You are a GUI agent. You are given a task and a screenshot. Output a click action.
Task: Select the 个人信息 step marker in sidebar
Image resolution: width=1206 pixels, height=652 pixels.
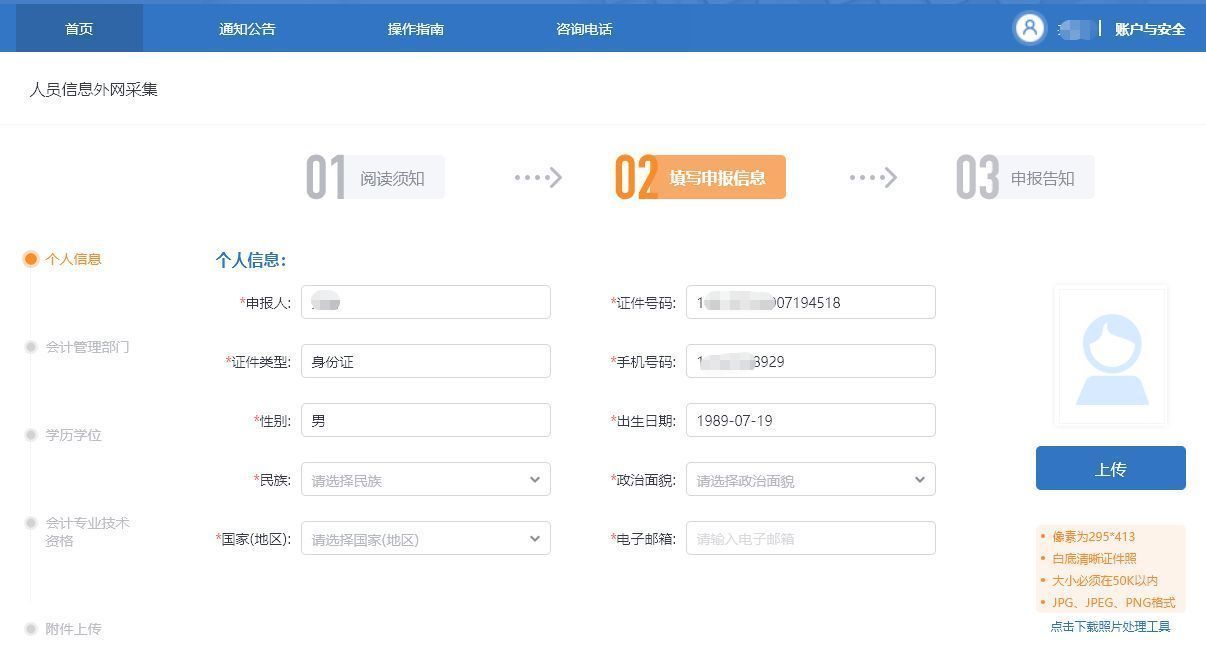click(31, 259)
